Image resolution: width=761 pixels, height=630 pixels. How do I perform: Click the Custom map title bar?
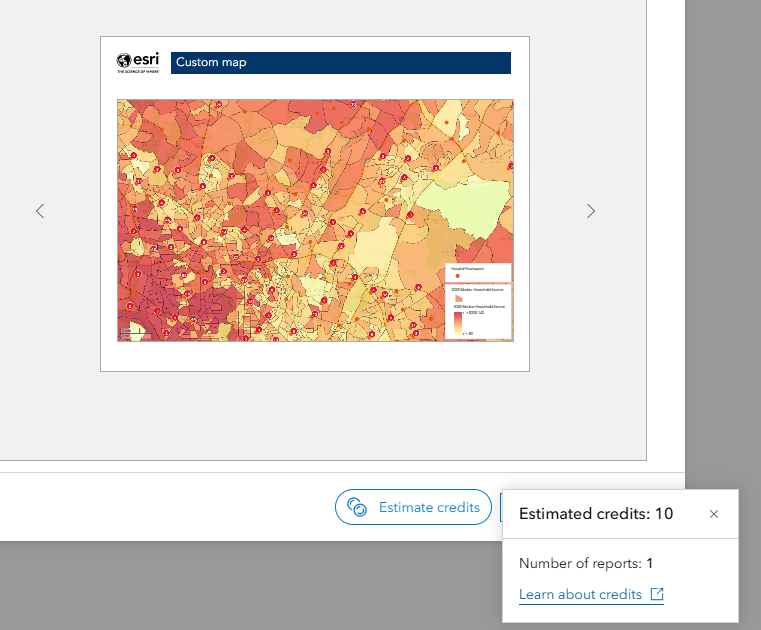(x=341, y=63)
